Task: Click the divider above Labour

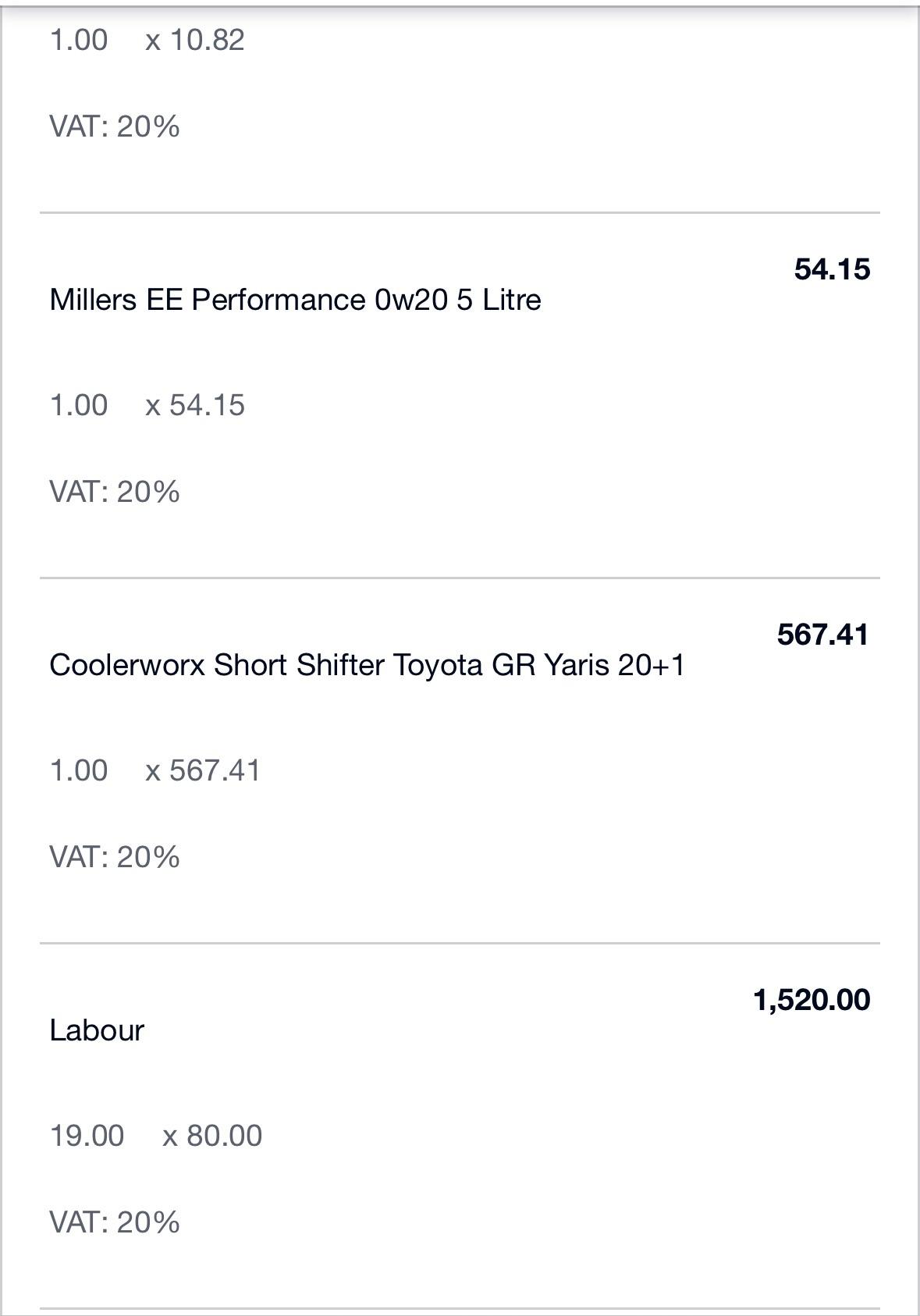Action: point(460,943)
